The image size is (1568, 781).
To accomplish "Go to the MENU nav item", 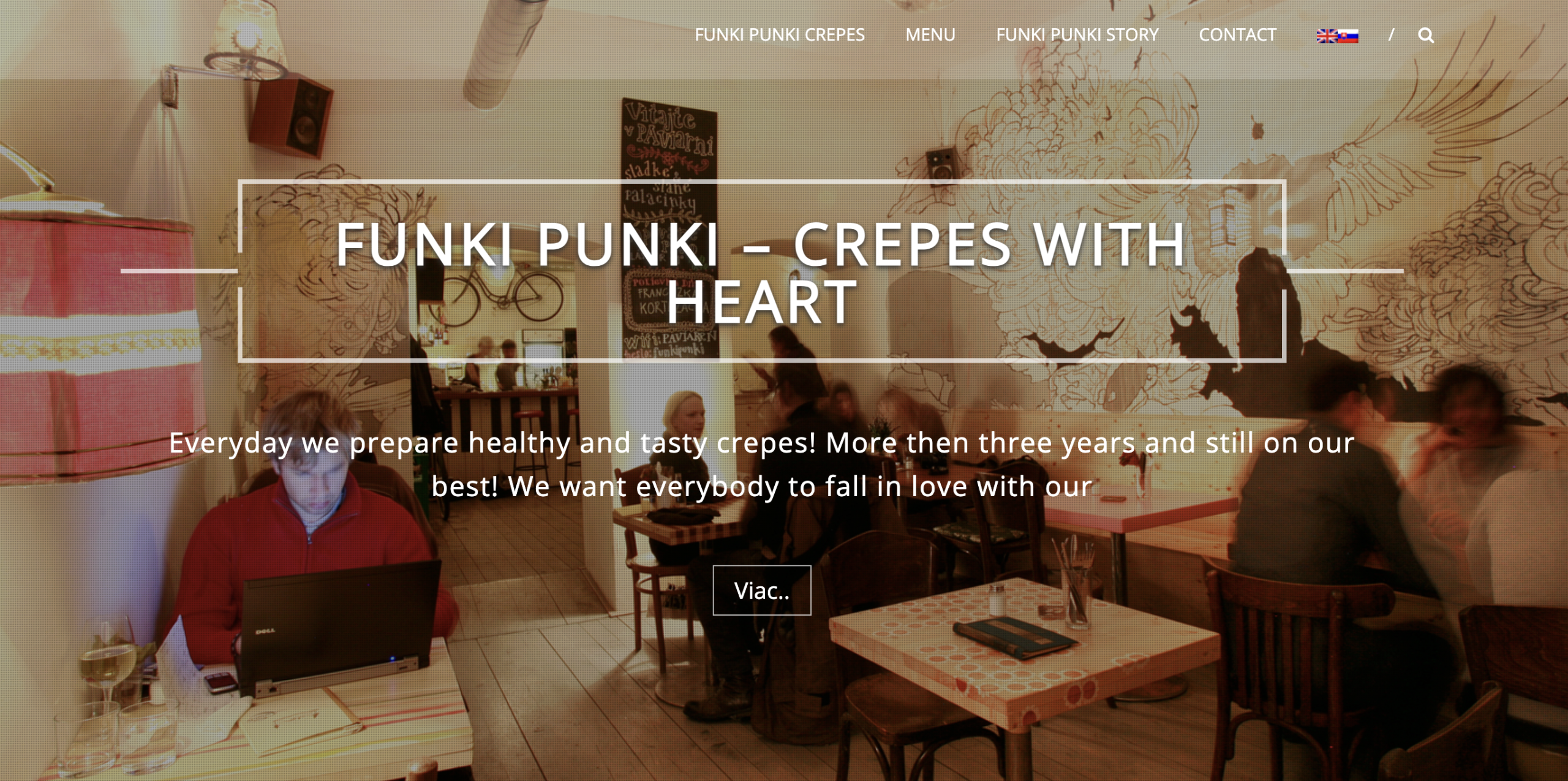I will tap(930, 35).
